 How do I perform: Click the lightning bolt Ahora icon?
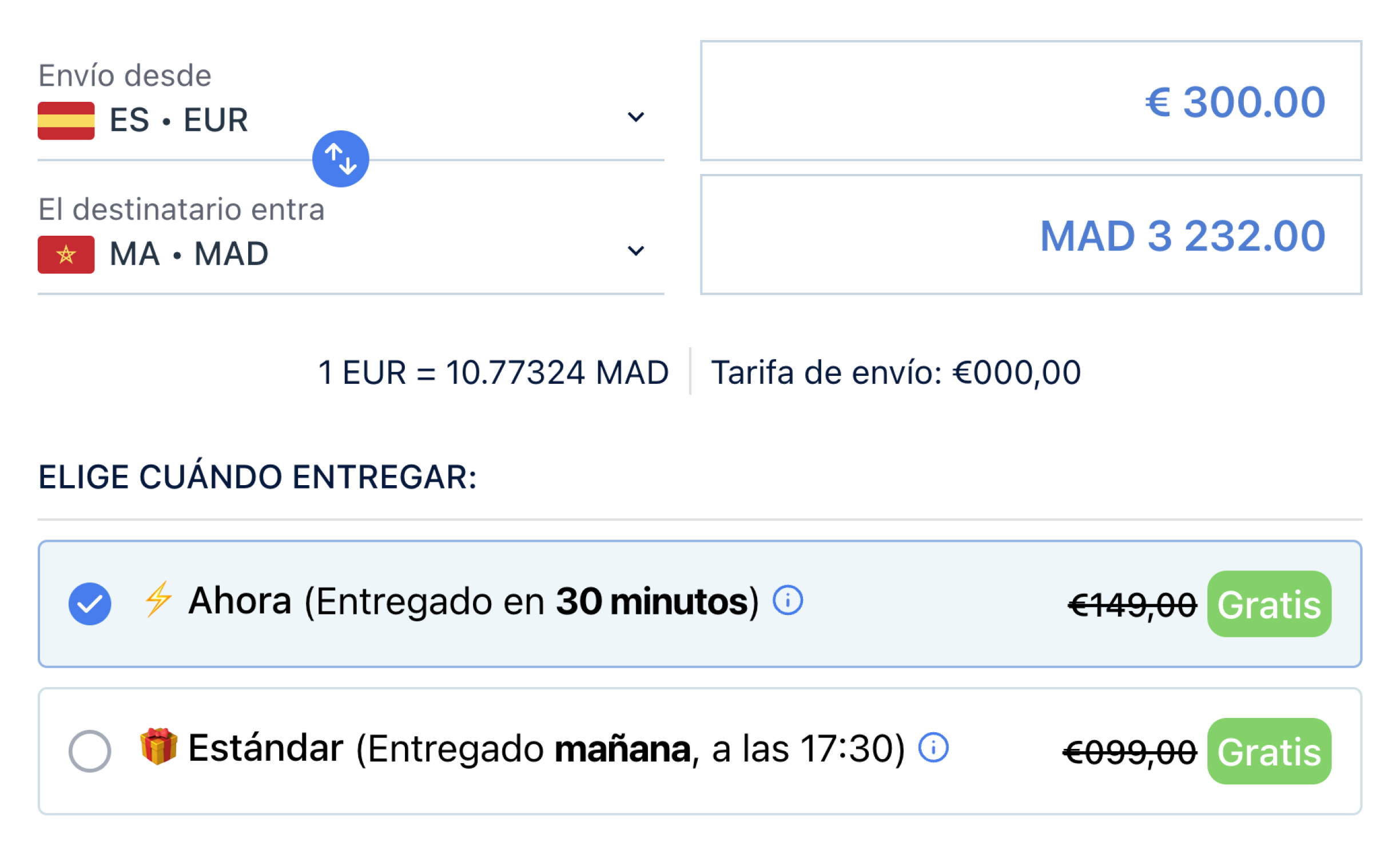click(x=158, y=600)
